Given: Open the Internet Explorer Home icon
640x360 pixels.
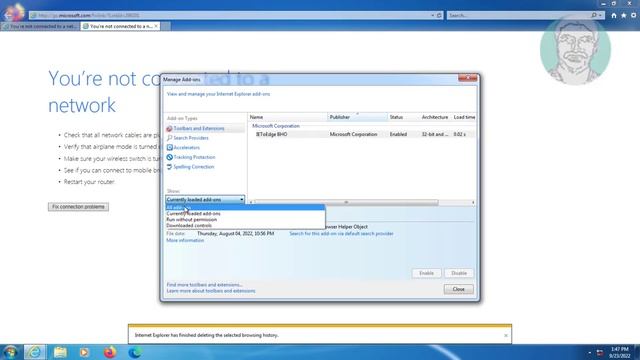Looking at the screenshot, I should point(614,16).
